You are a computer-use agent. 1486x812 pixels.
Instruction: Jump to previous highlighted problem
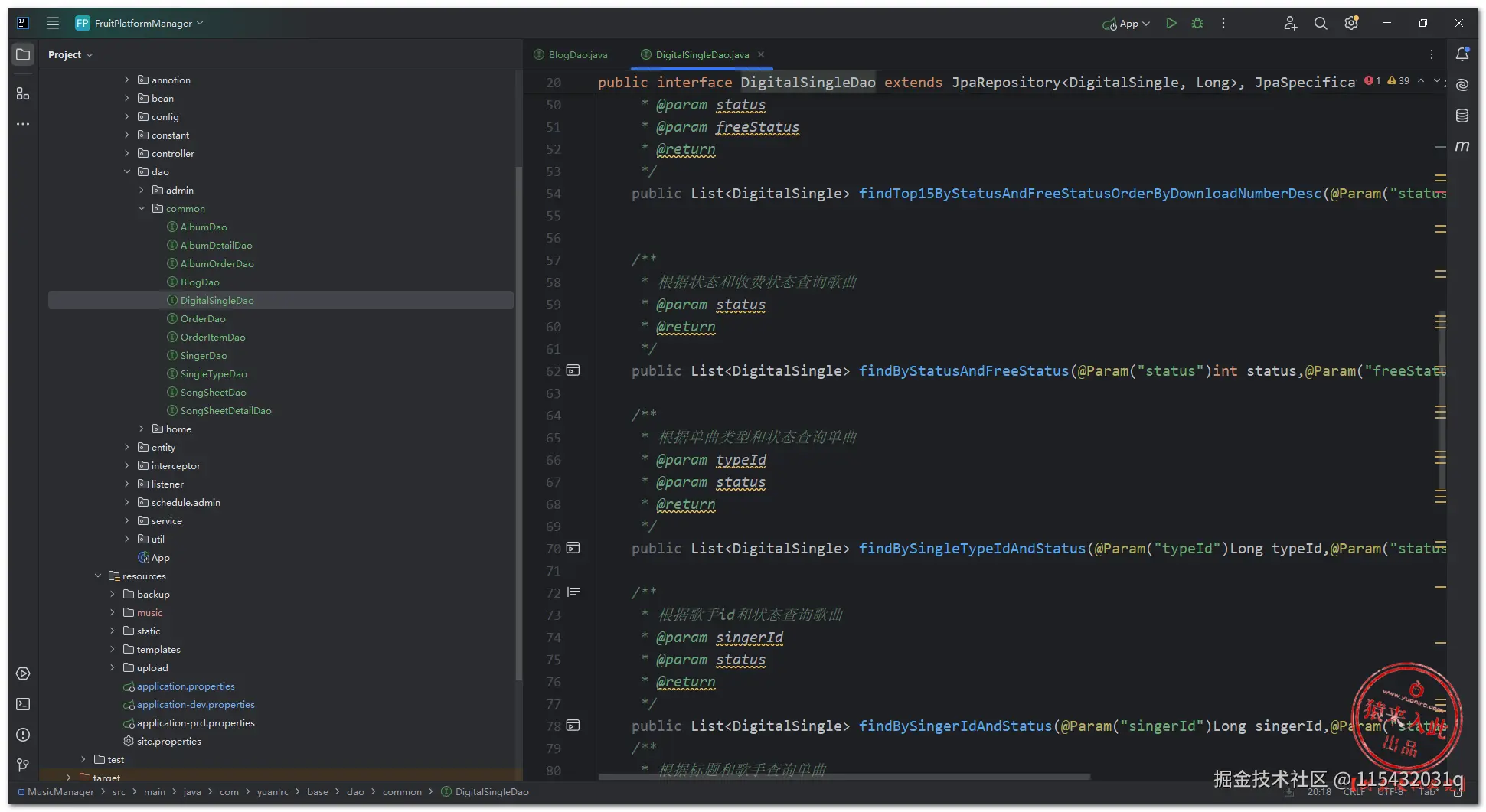point(1421,80)
